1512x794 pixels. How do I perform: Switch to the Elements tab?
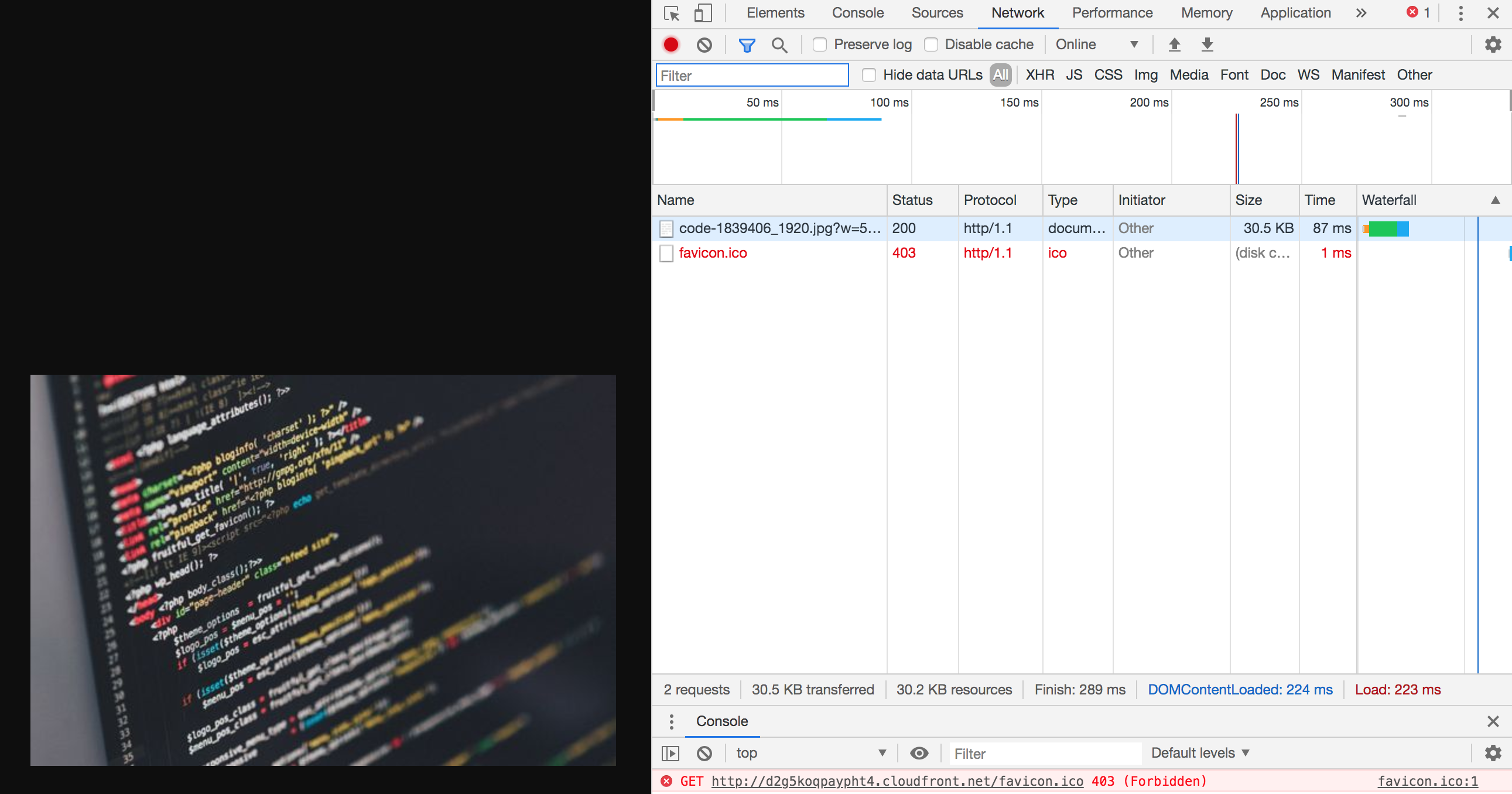tap(775, 13)
